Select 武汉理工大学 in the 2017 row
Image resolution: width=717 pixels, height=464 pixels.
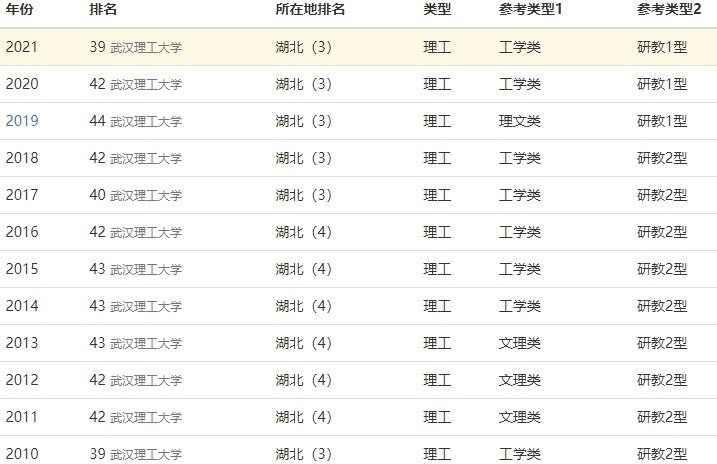coord(146,196)
